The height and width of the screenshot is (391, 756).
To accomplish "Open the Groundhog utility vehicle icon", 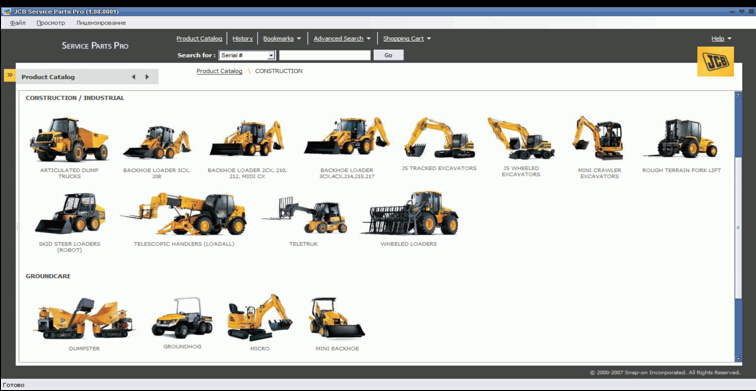I will 182,318.
